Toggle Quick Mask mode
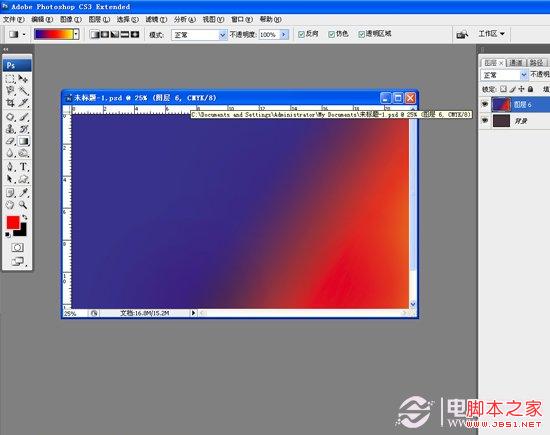Screen dimensions: 550x435 [17, 248]
